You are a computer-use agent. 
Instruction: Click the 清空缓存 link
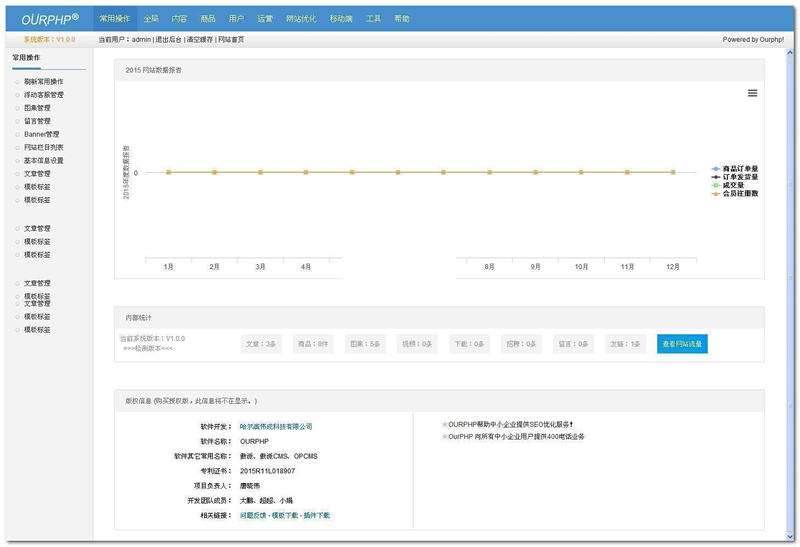(200, 40)
